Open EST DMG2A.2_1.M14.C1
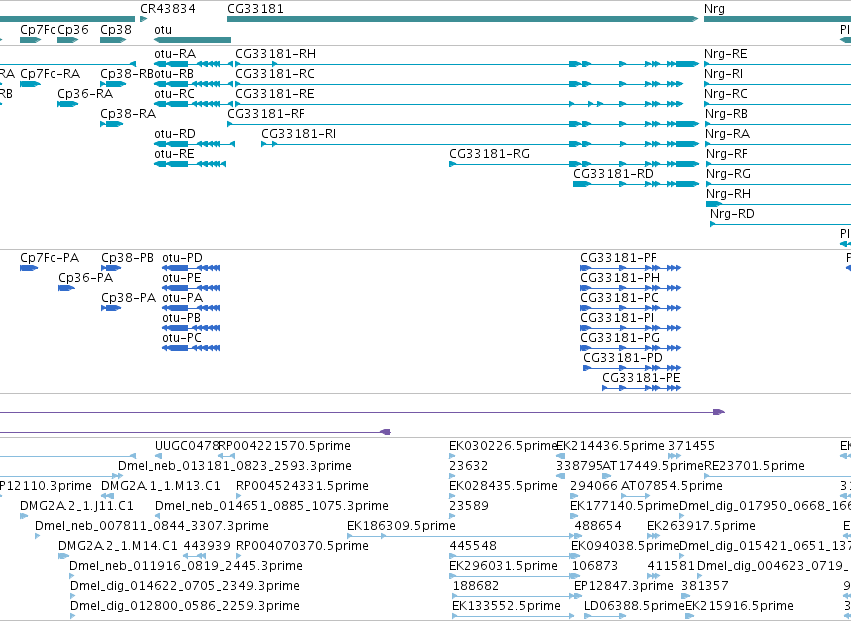Image resolution: width=851 pixels, height=621 pixels. [118, 547]
